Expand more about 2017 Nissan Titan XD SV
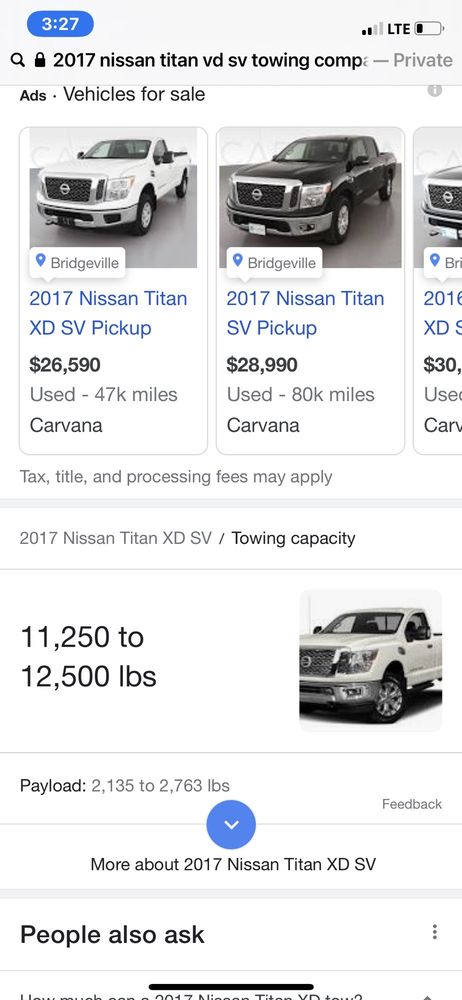Screen dimensions: 462x1000 [x=231, y=825]
